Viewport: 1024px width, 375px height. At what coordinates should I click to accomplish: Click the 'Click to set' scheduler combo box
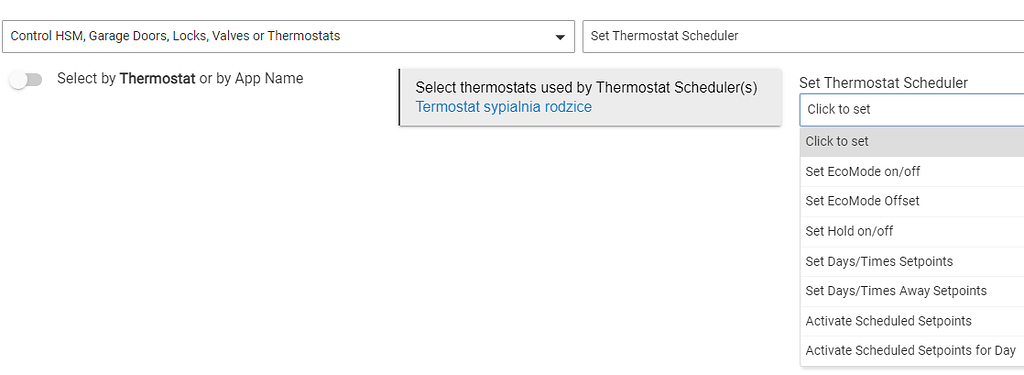912,110
